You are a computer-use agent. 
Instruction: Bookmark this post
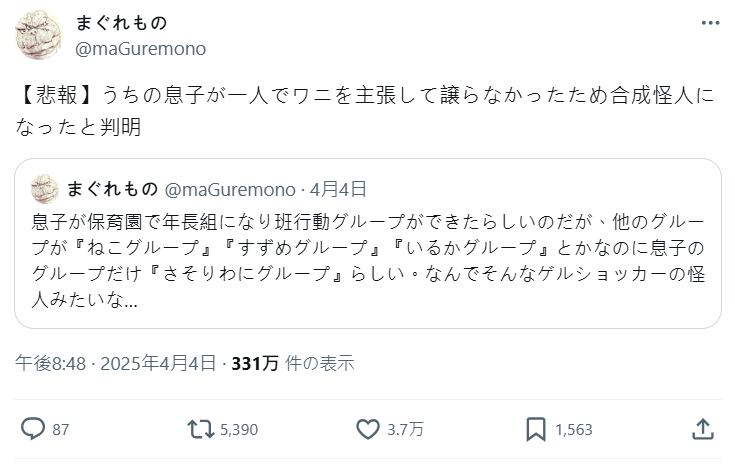(x=535, y=429)
